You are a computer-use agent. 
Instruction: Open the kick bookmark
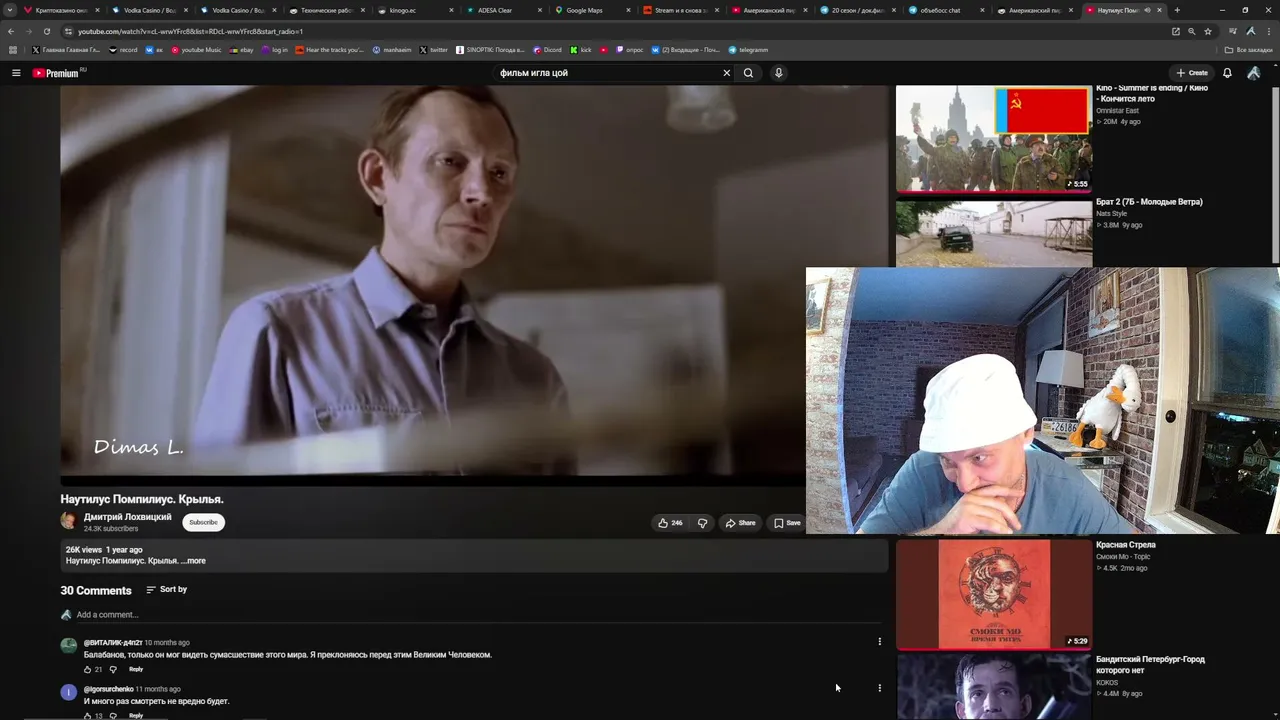582,50
